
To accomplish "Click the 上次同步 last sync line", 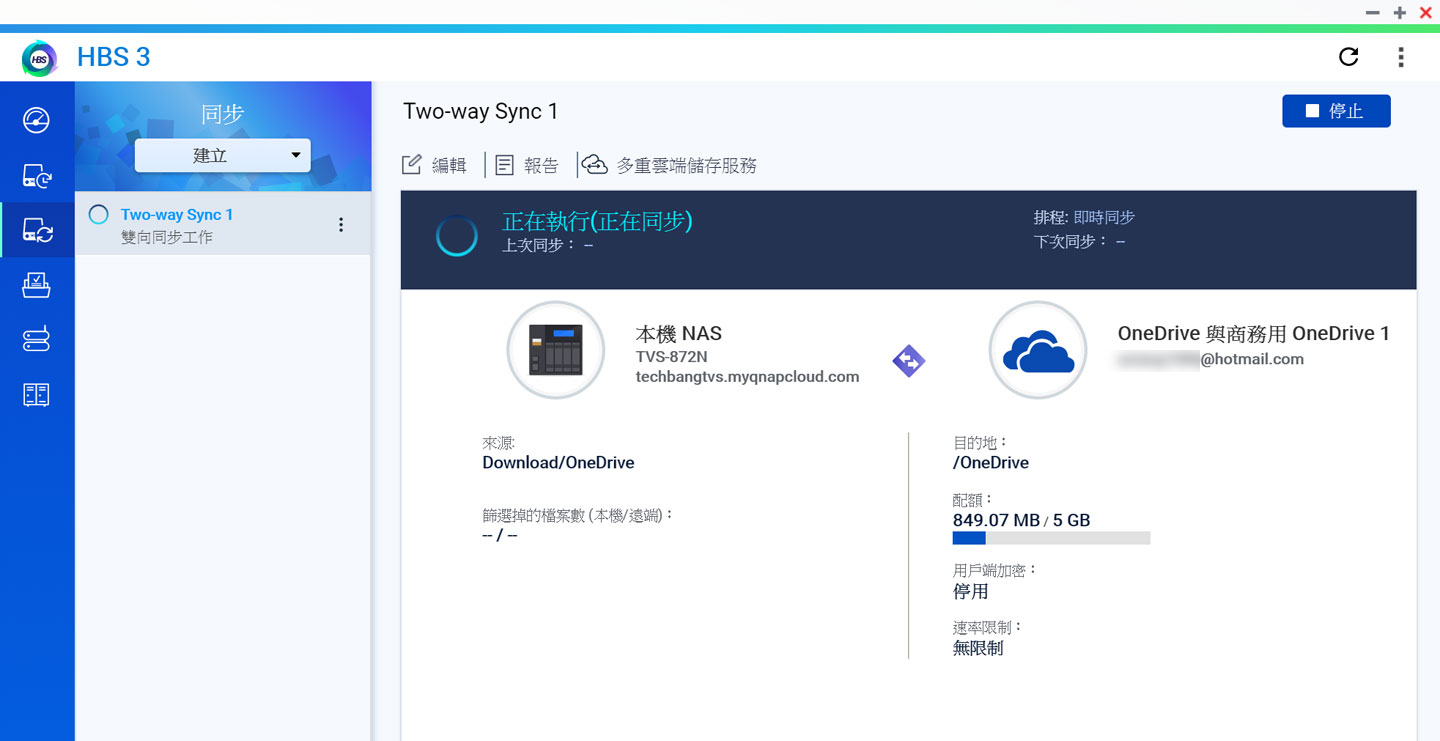I will click(547, 245).
